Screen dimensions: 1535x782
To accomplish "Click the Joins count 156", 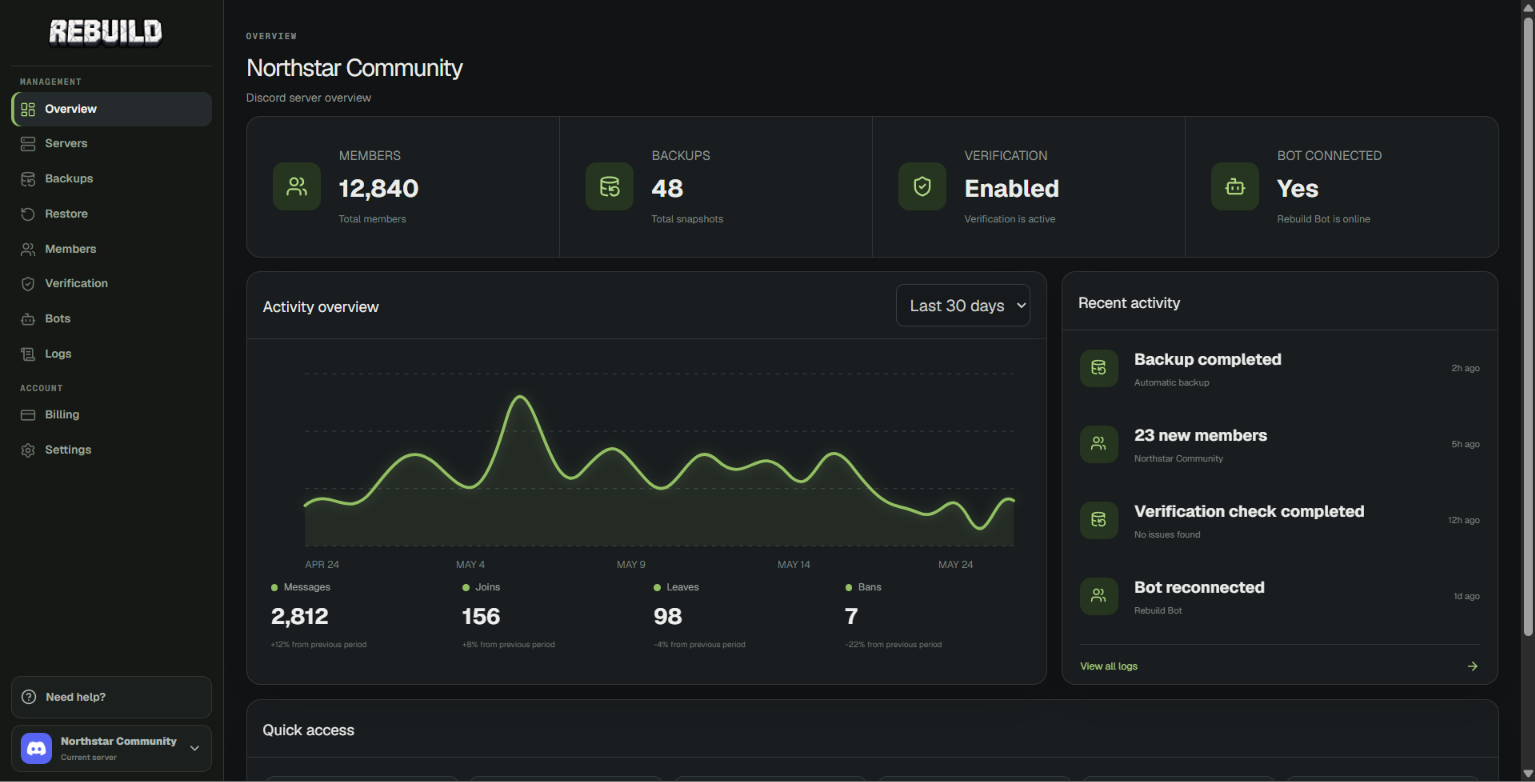I will [481, 616].
